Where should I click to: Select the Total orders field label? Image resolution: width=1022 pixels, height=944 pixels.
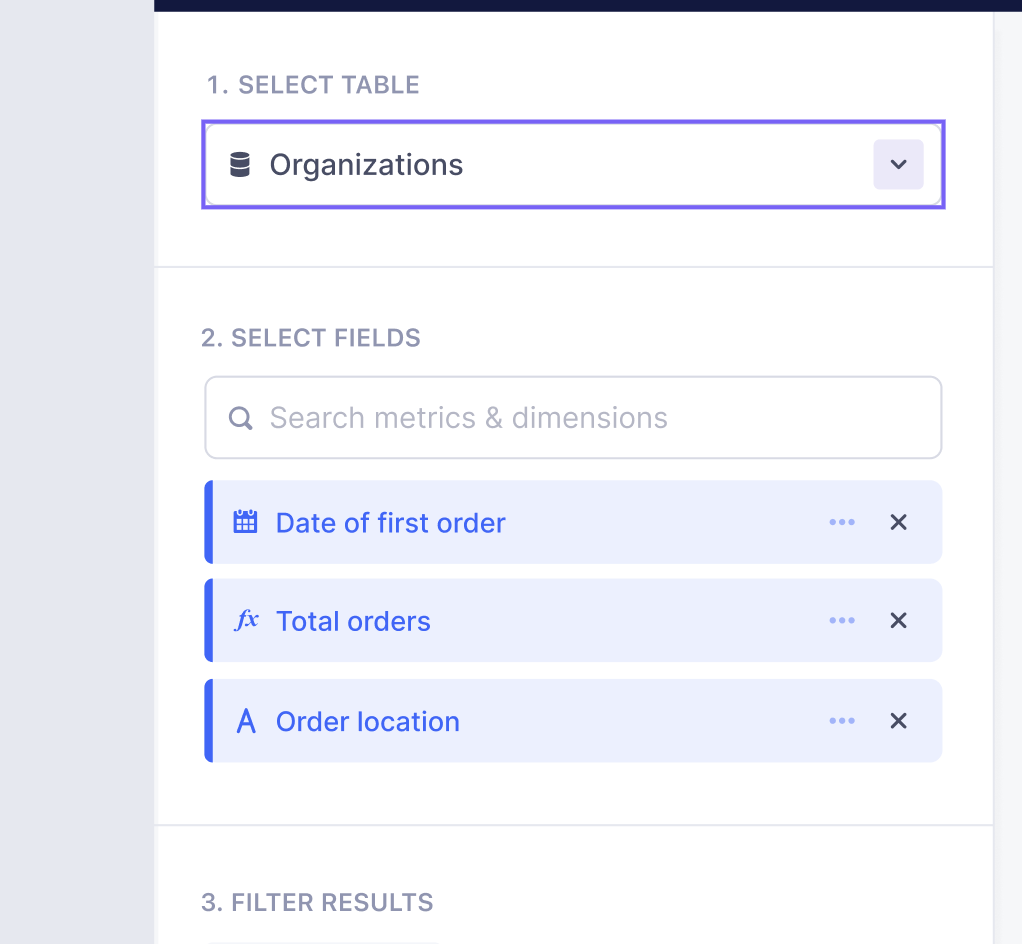[x=353, y=620]
